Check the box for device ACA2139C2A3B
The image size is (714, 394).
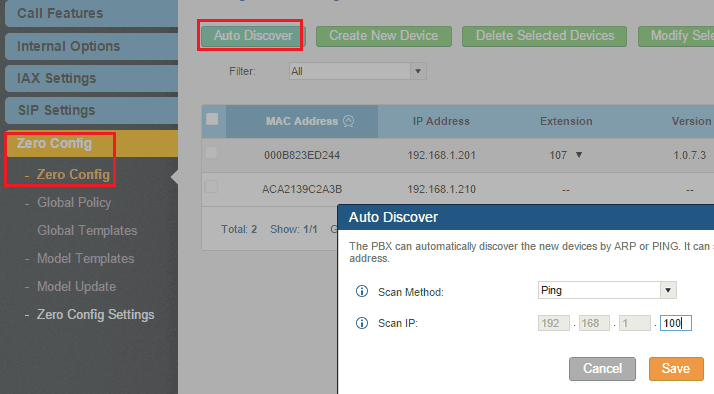coord(211,187)
